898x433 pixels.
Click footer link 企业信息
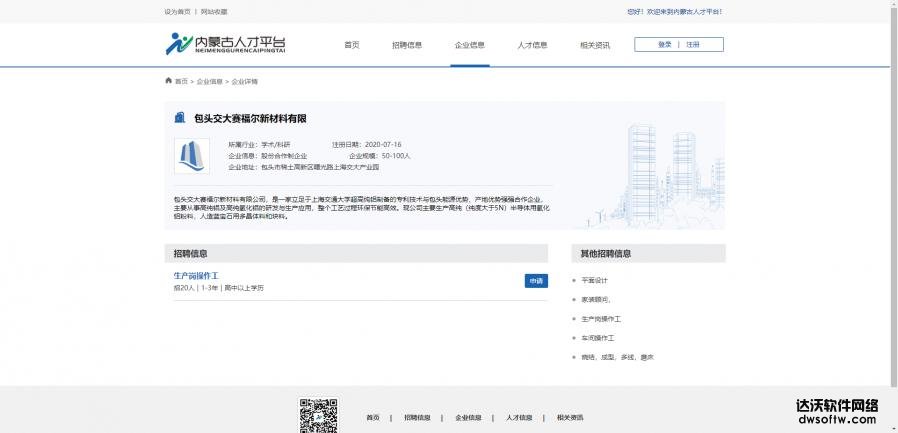tap(468, 418)
